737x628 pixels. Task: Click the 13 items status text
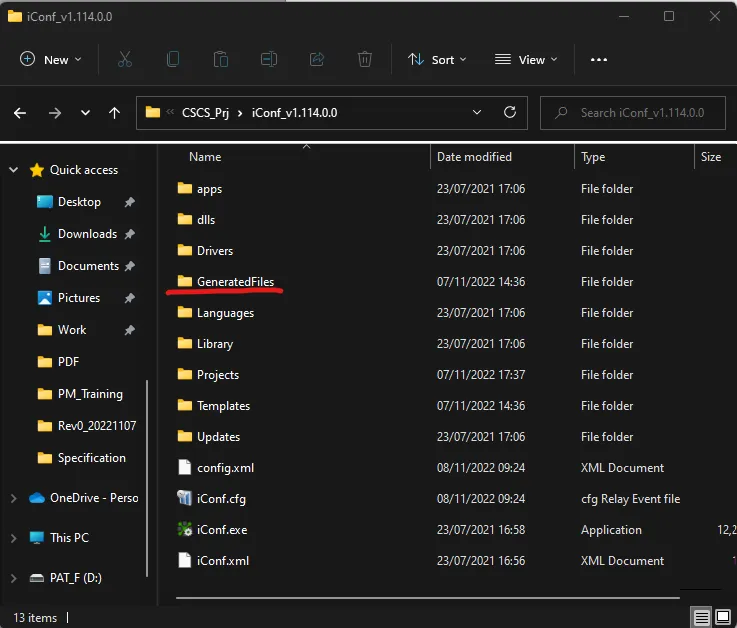pos(35,618)
